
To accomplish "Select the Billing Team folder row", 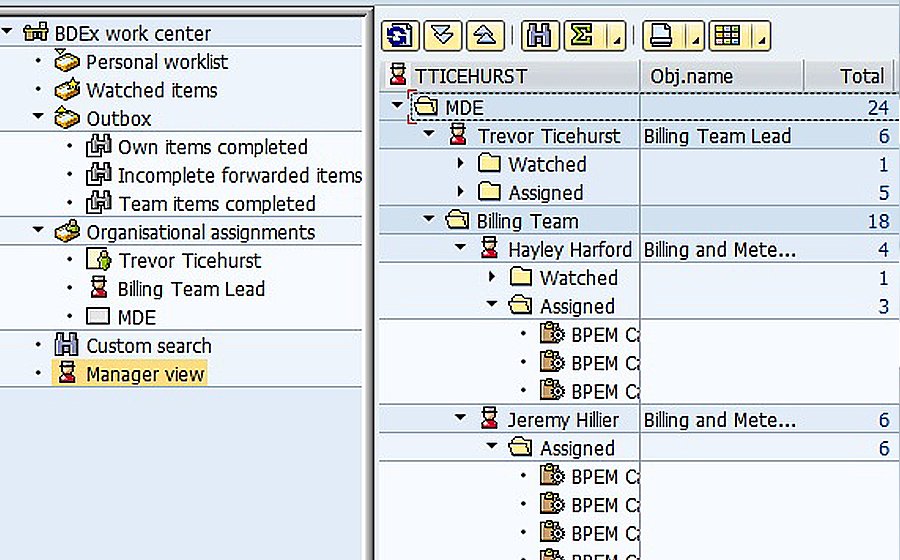I will (527, 221).
